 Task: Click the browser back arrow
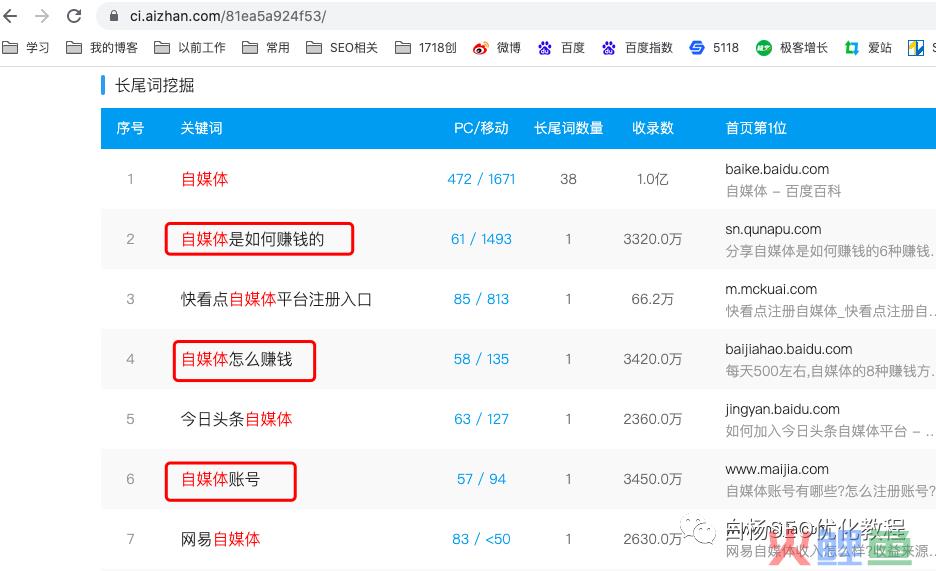10,16
